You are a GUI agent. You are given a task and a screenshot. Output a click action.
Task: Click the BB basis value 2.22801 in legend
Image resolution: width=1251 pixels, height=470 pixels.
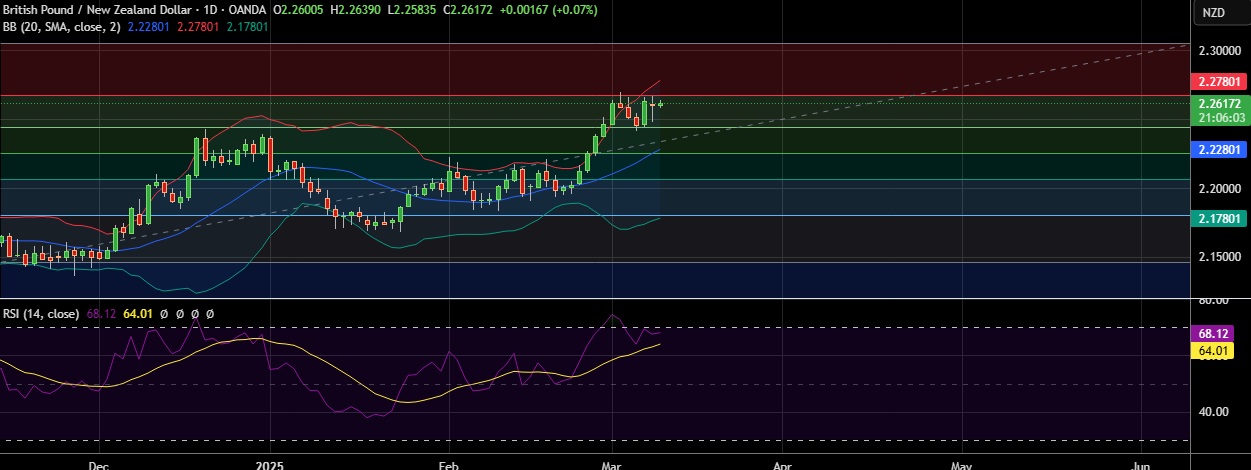[x=148, y=27]
